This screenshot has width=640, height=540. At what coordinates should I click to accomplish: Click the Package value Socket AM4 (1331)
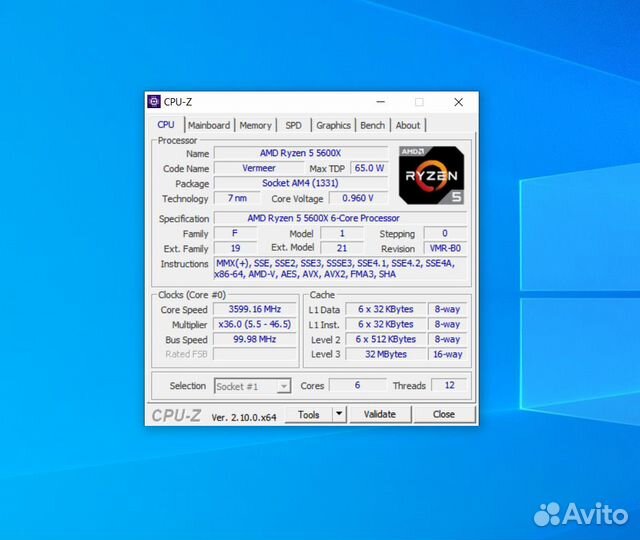pyautogui.click(x=300, y=183)
